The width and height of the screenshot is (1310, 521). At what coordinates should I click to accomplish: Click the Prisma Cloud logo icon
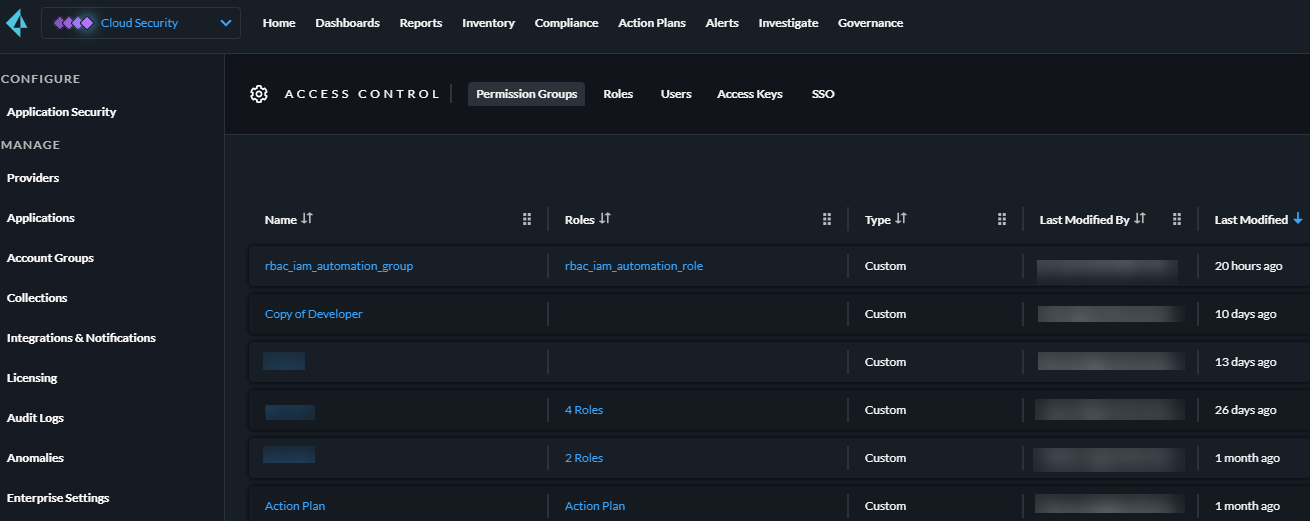16,22
